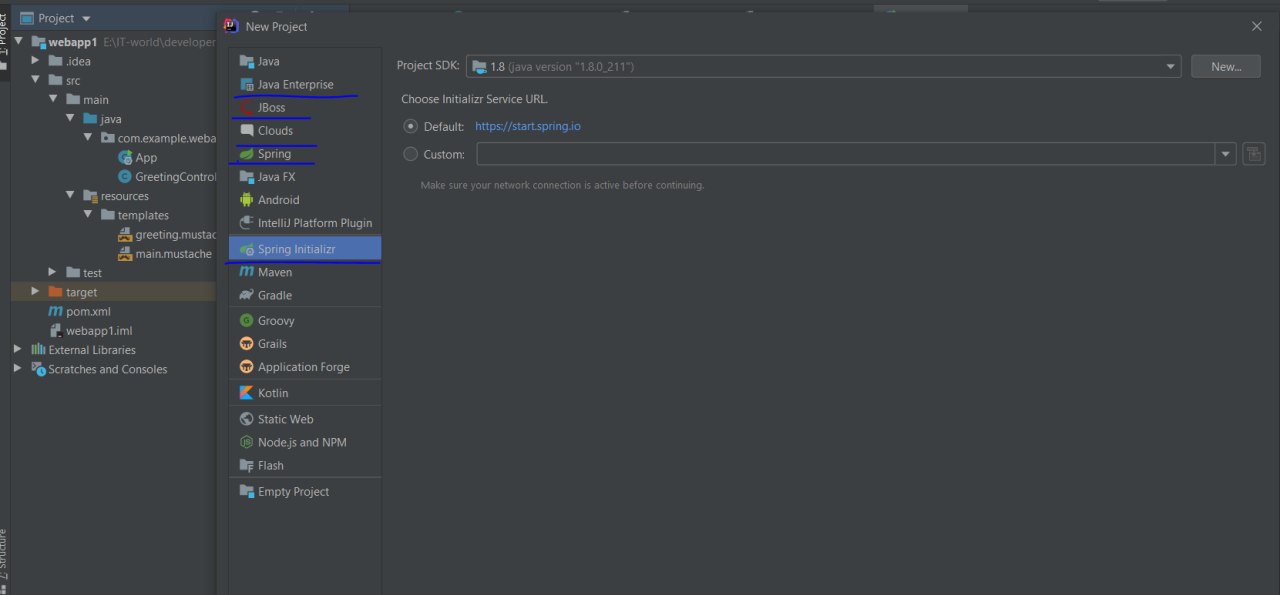Click the Android robot icon

[x=246, y=199]
